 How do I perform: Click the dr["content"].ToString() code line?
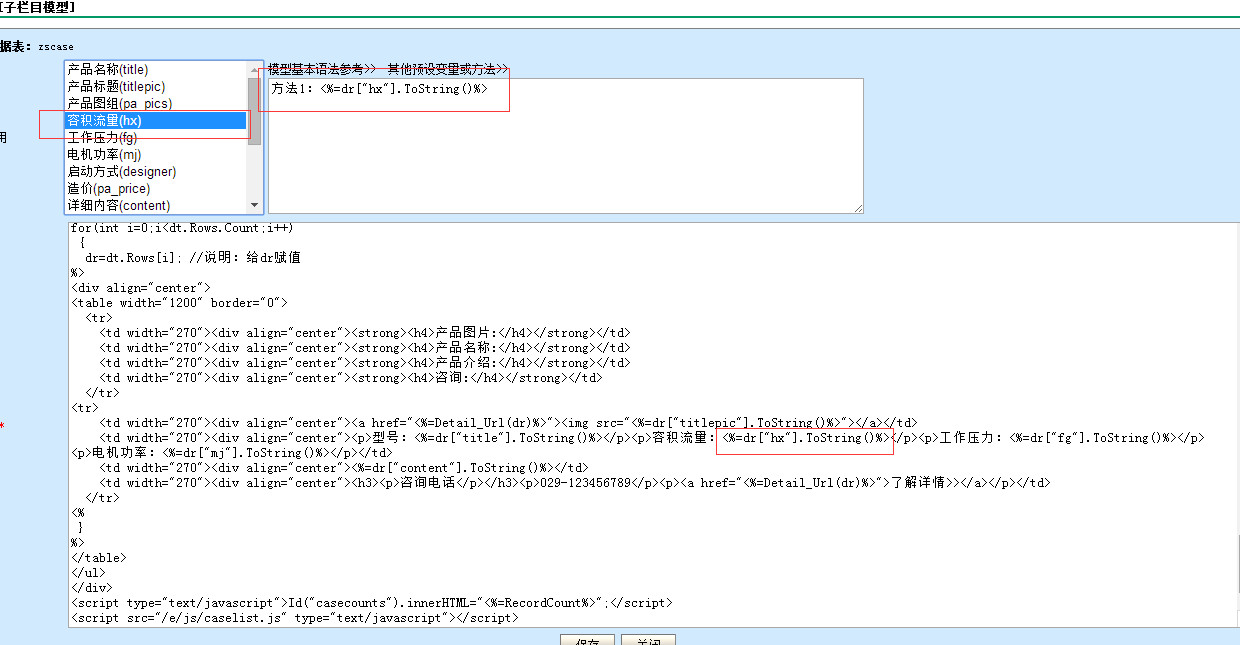click(344, 468)
